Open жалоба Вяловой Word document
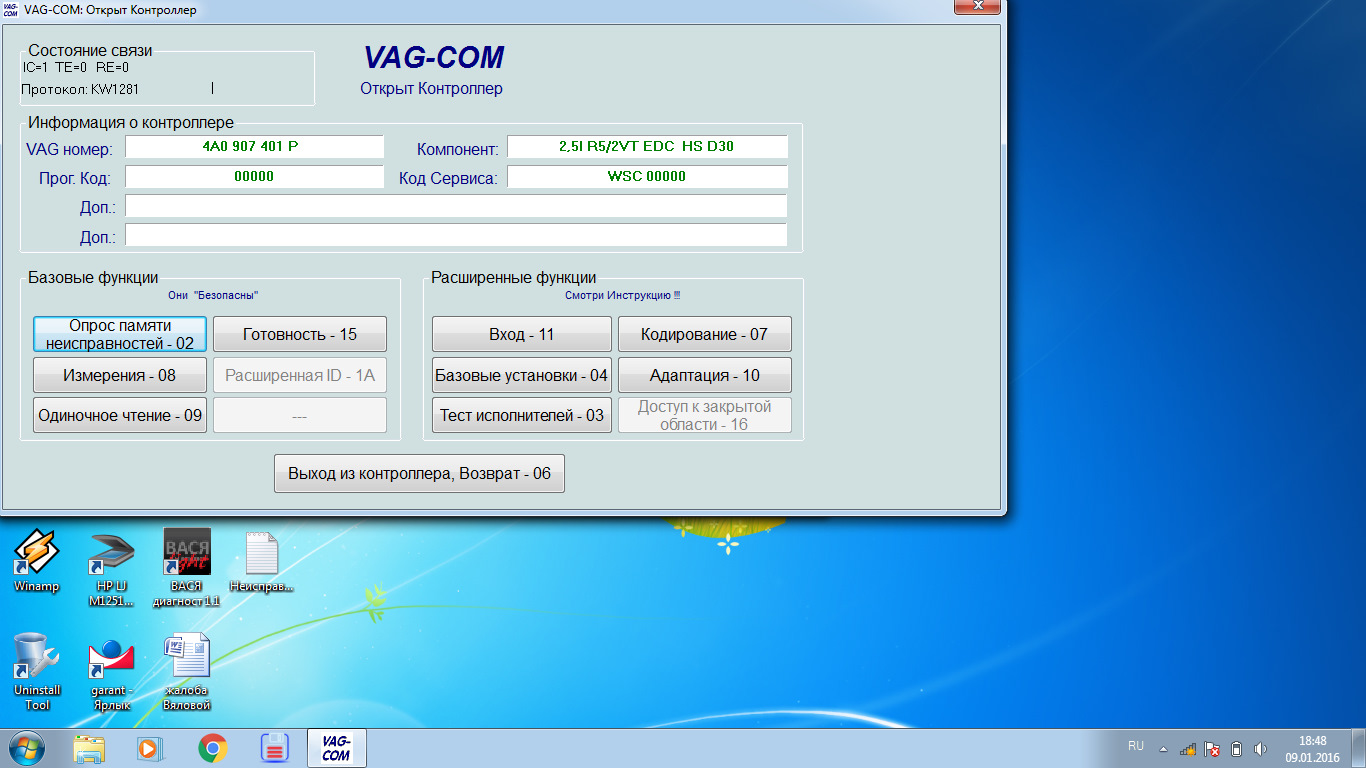1366x768 pixels. pyautogui.click(x=186, y=672)
